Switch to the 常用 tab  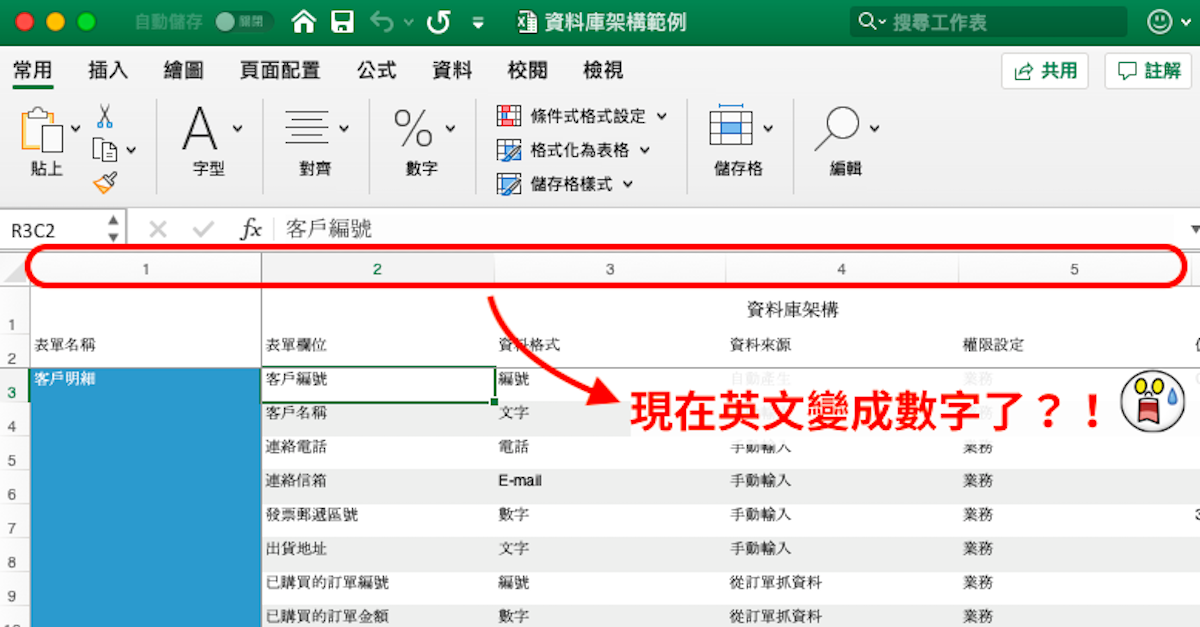[x=32, y=70]
